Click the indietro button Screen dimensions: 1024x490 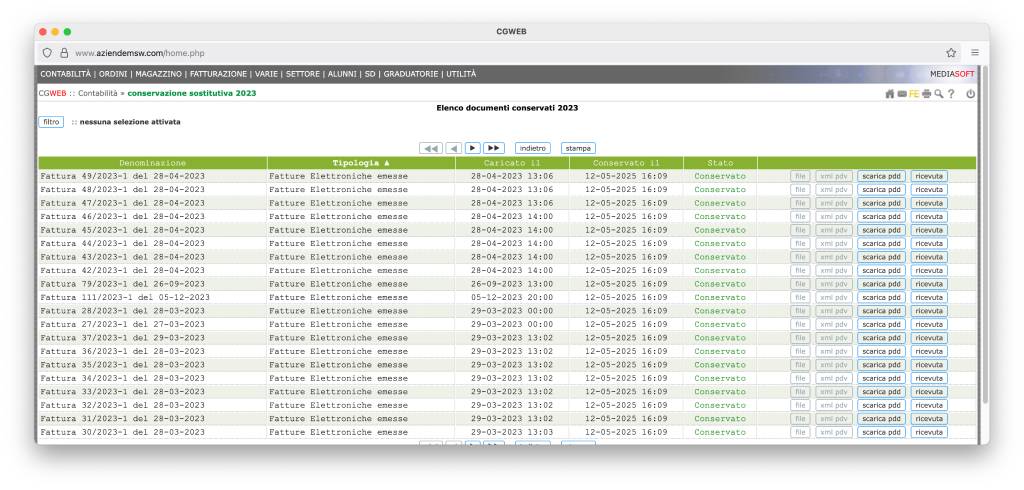click(x=532, y=147)
